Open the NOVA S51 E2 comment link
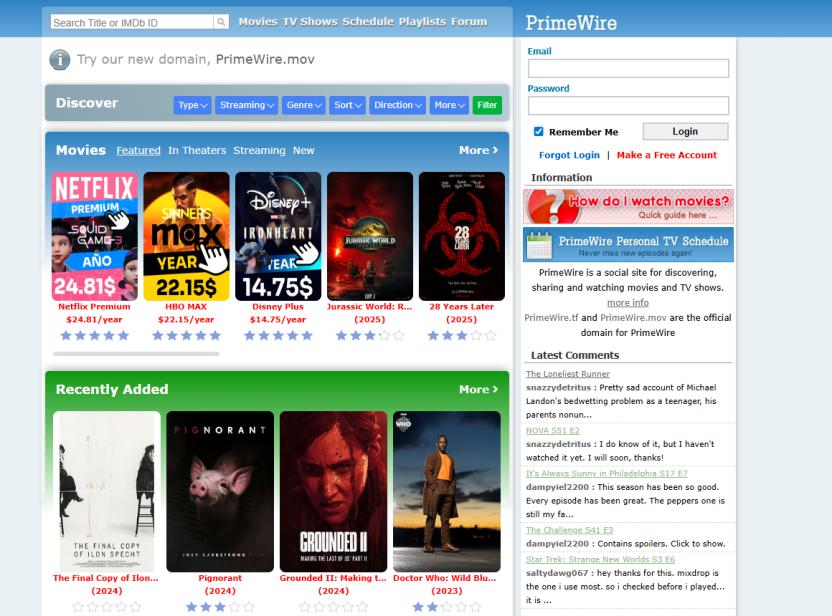 (552, 431)
